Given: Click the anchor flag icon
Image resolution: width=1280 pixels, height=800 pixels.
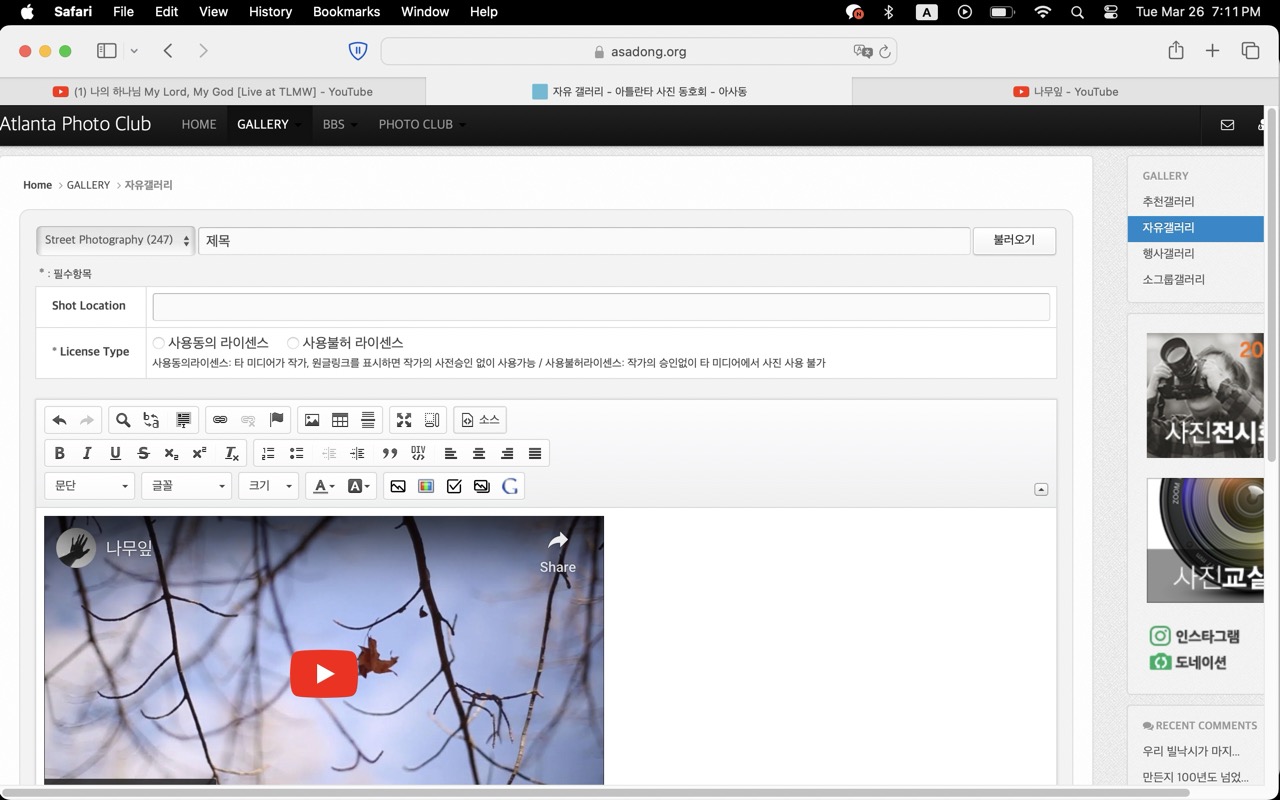Looking at the screenshot, I should (277, 420).
